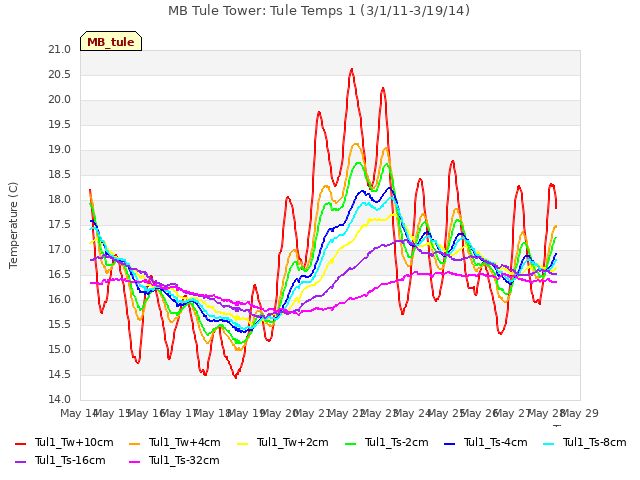Image resolution: width=640 pixels, height=480 pixels.
Task: Click the 19.0 y-axis tick label
Action: pos(60,150)
